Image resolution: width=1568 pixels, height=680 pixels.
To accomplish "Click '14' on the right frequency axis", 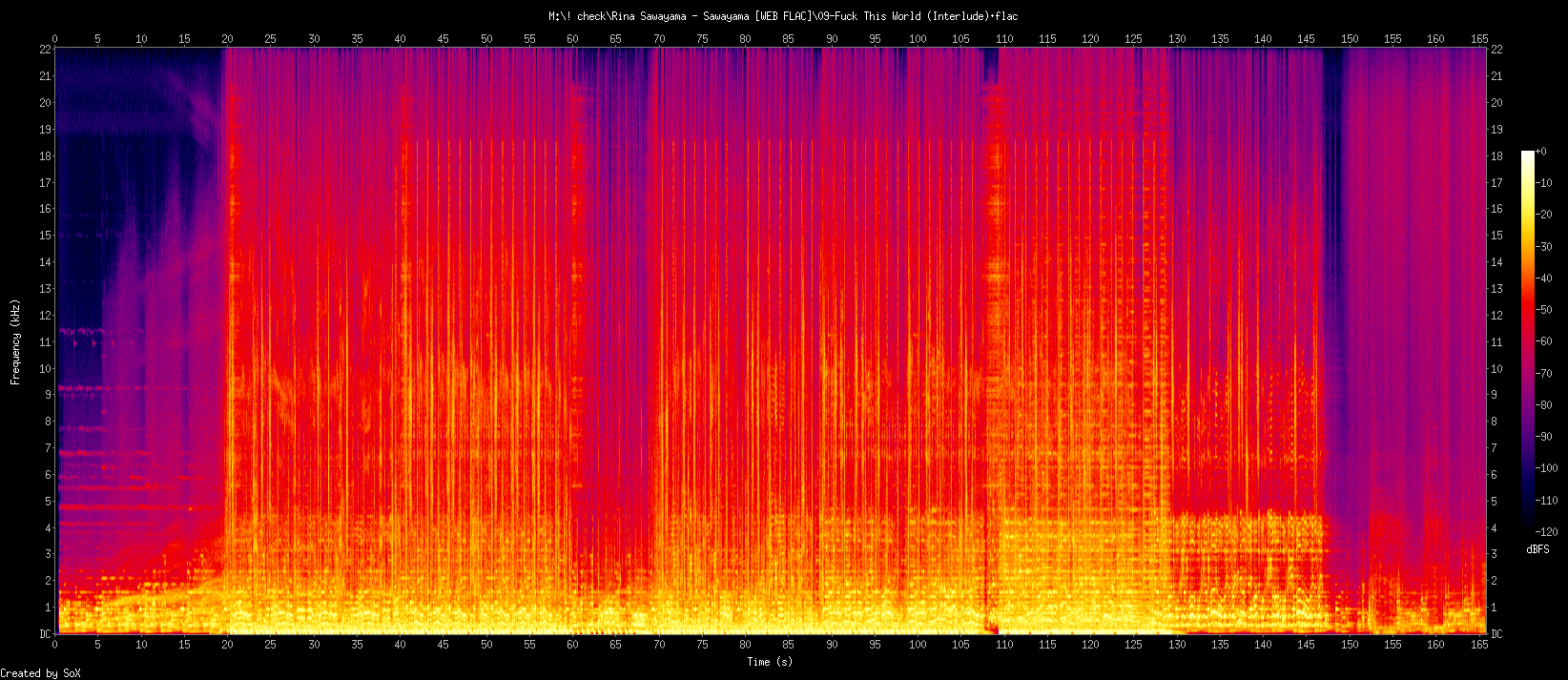I will [1497, 262].
